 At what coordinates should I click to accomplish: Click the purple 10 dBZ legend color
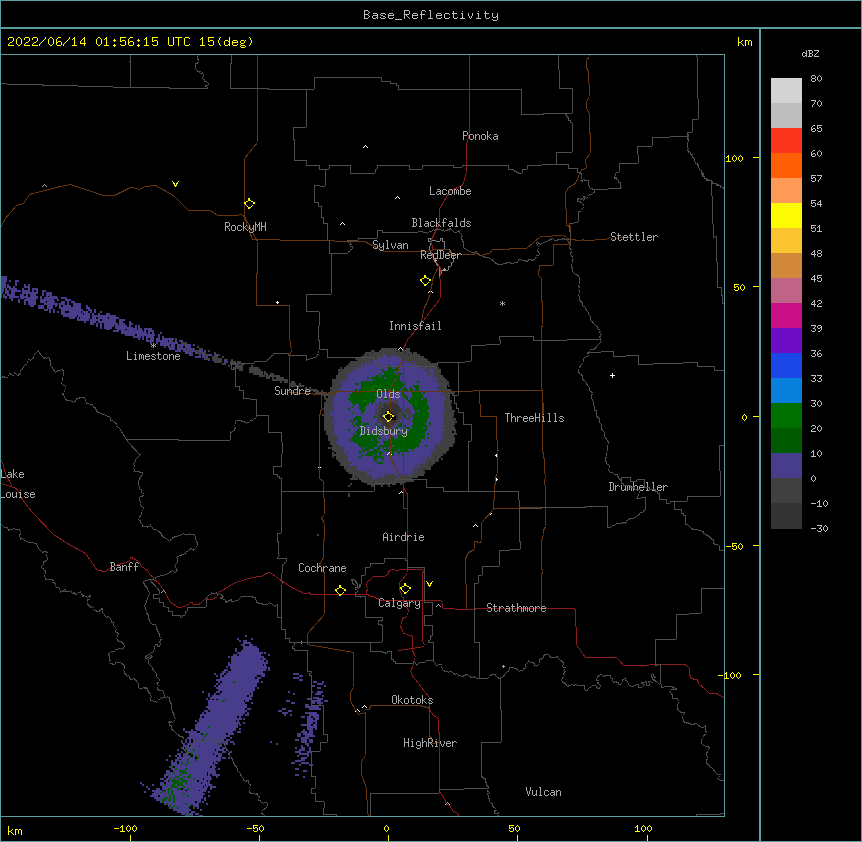tap(786, 466)
